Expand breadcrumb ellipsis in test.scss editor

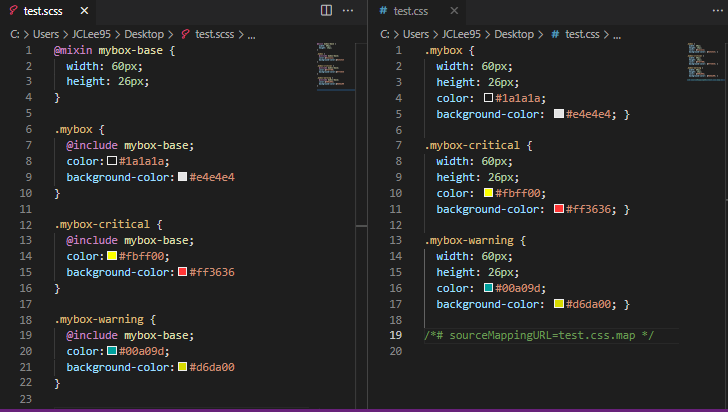pos(251,33)
